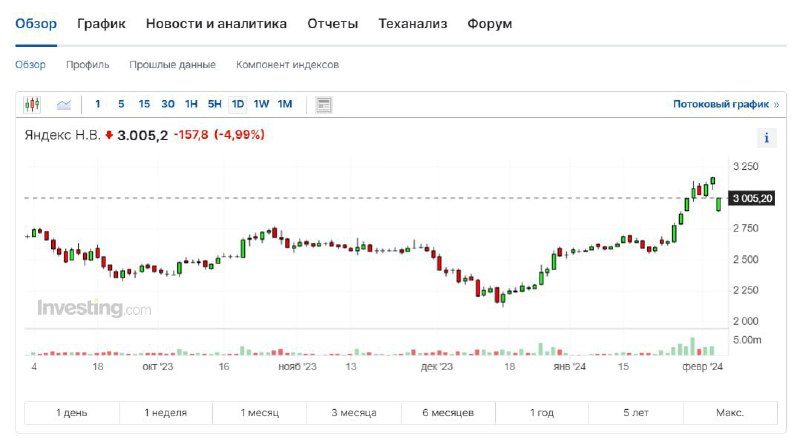The width and height of the screenshot is (800, 446).
Task: Set chart range to Макс.
Action: pos(730,413)
